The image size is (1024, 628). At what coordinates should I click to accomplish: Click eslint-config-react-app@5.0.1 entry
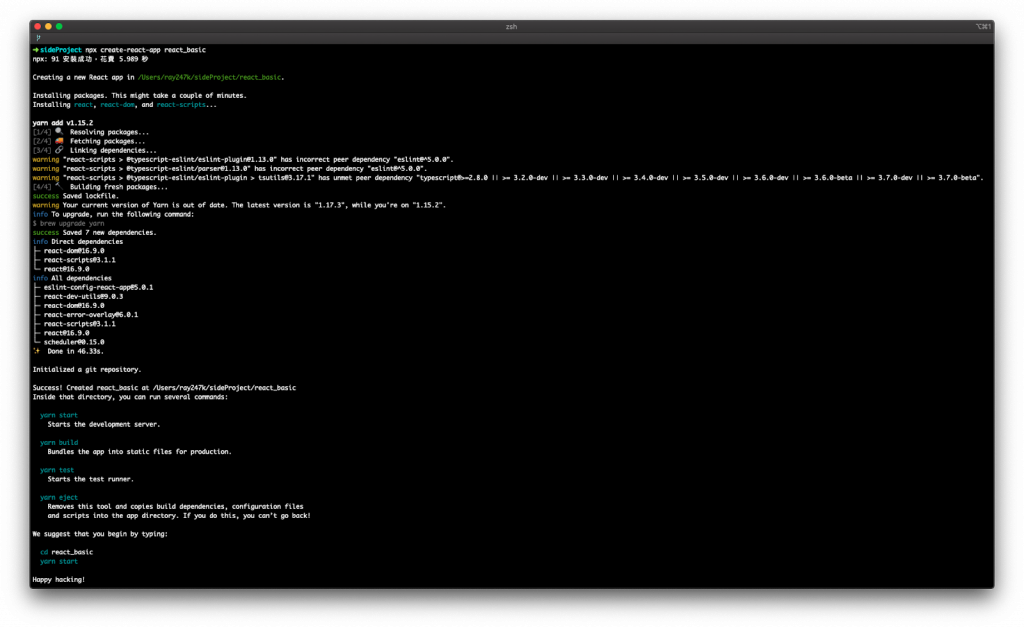click(99, 287)
